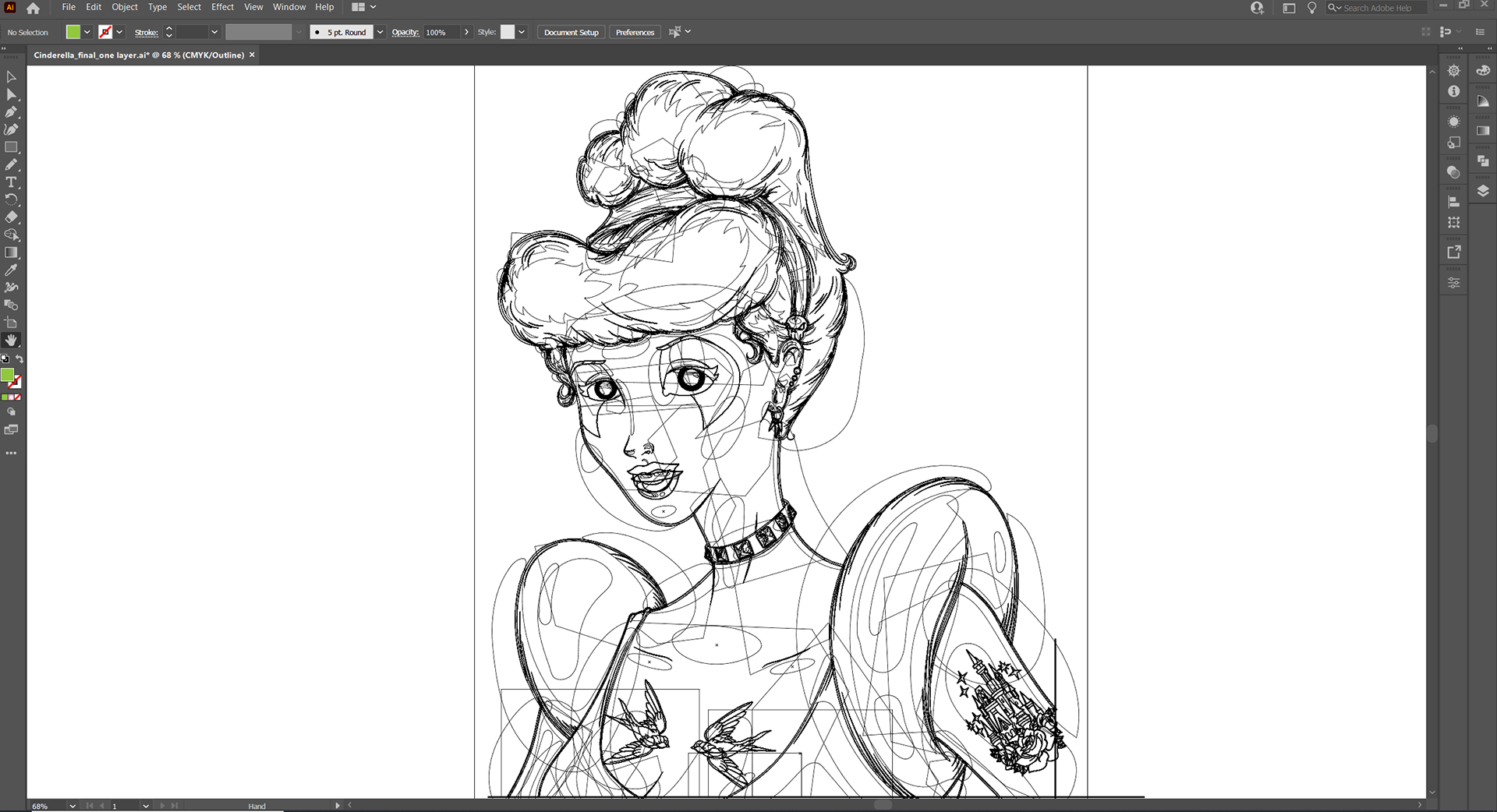Open the File menu
Image resolution: width=1497 pixels, height=812 pixels.
click(69, 7)
